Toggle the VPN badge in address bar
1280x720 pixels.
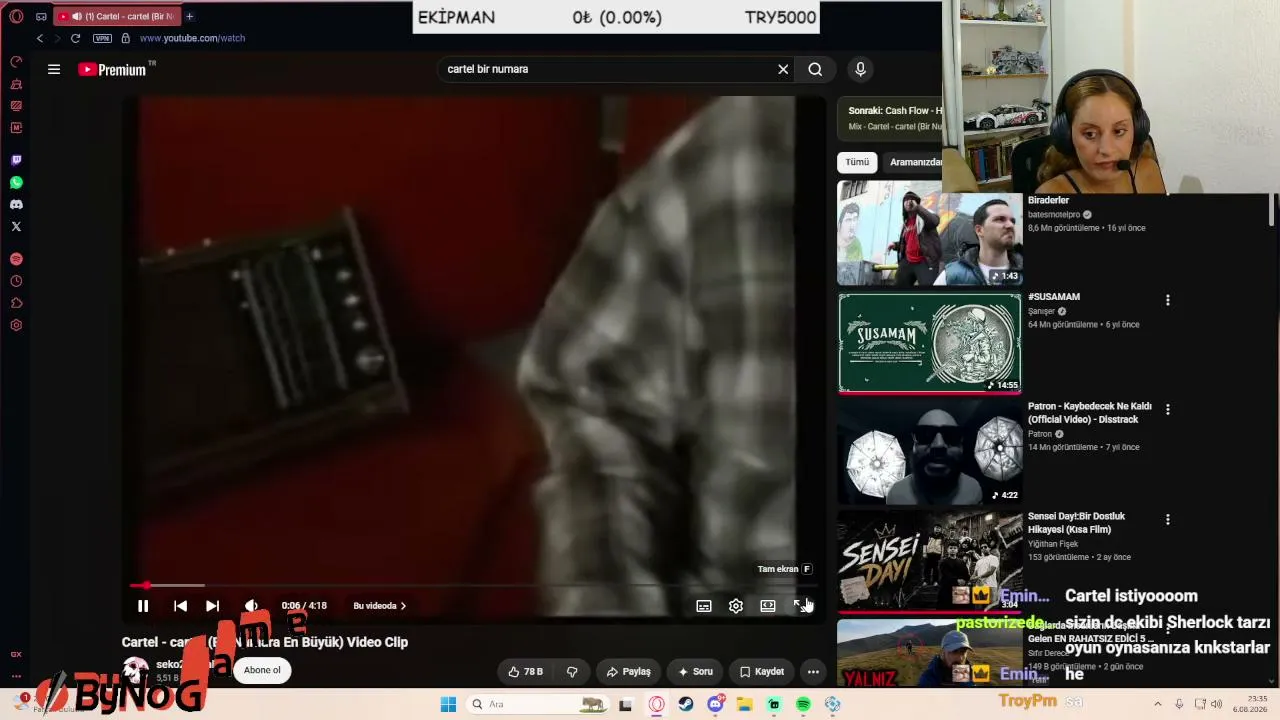tap(102, 38)
